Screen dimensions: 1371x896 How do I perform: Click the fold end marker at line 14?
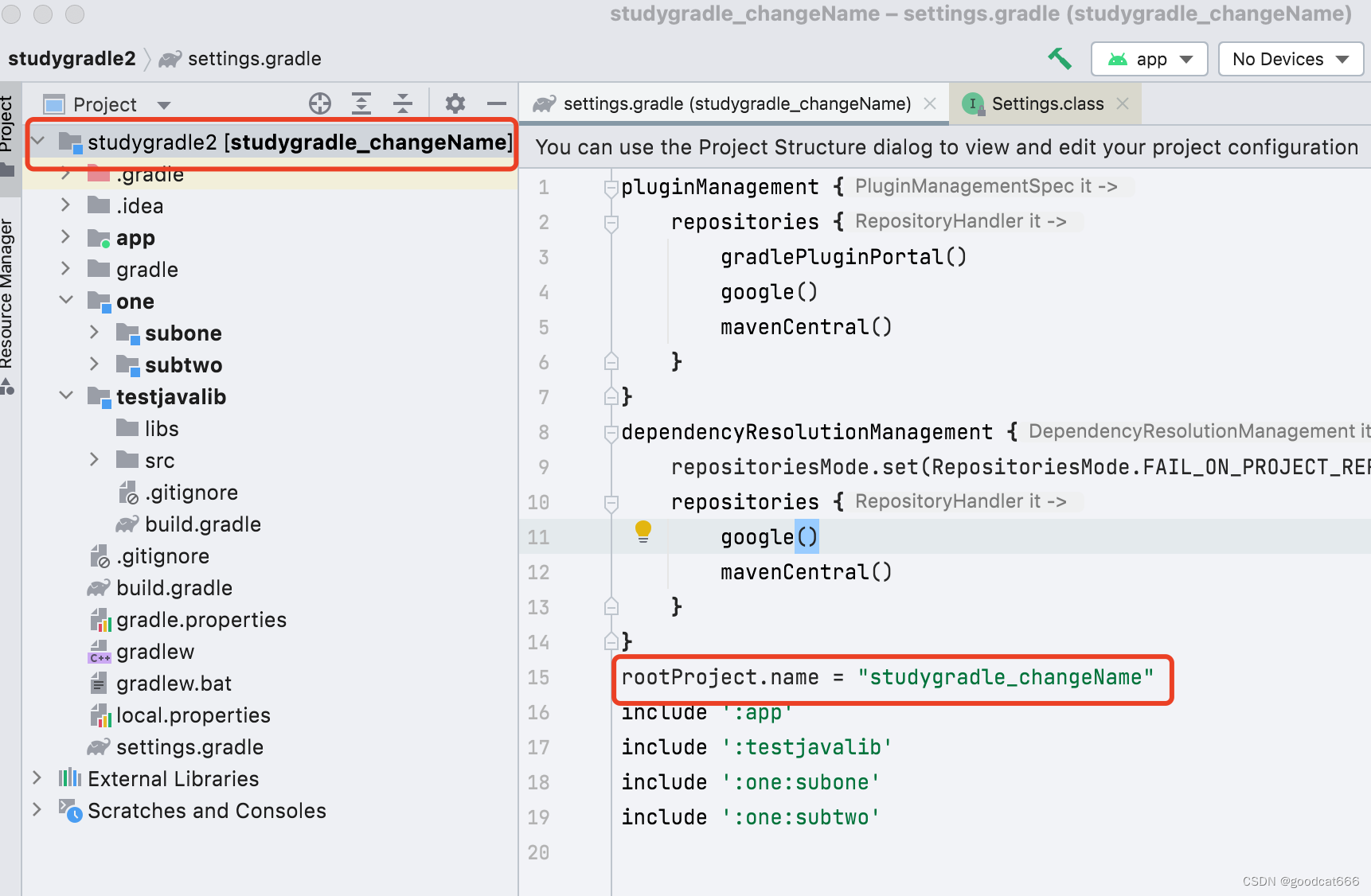(611, 642)
